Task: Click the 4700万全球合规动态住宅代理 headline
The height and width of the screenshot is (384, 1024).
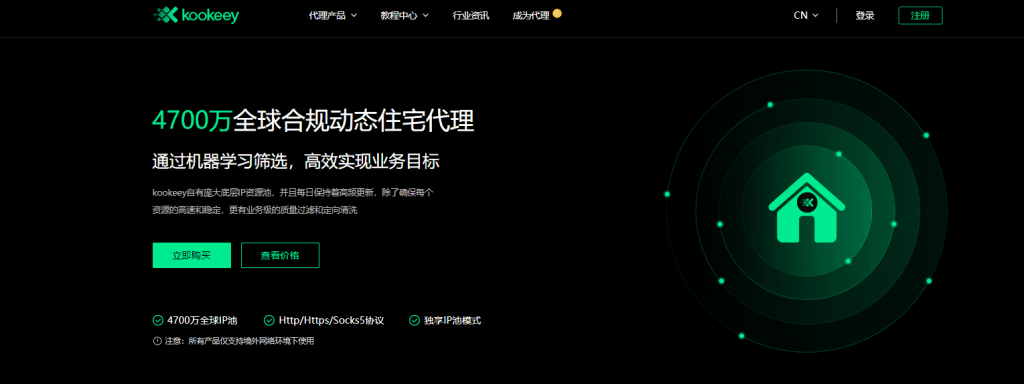Action: tap(313, 121)
